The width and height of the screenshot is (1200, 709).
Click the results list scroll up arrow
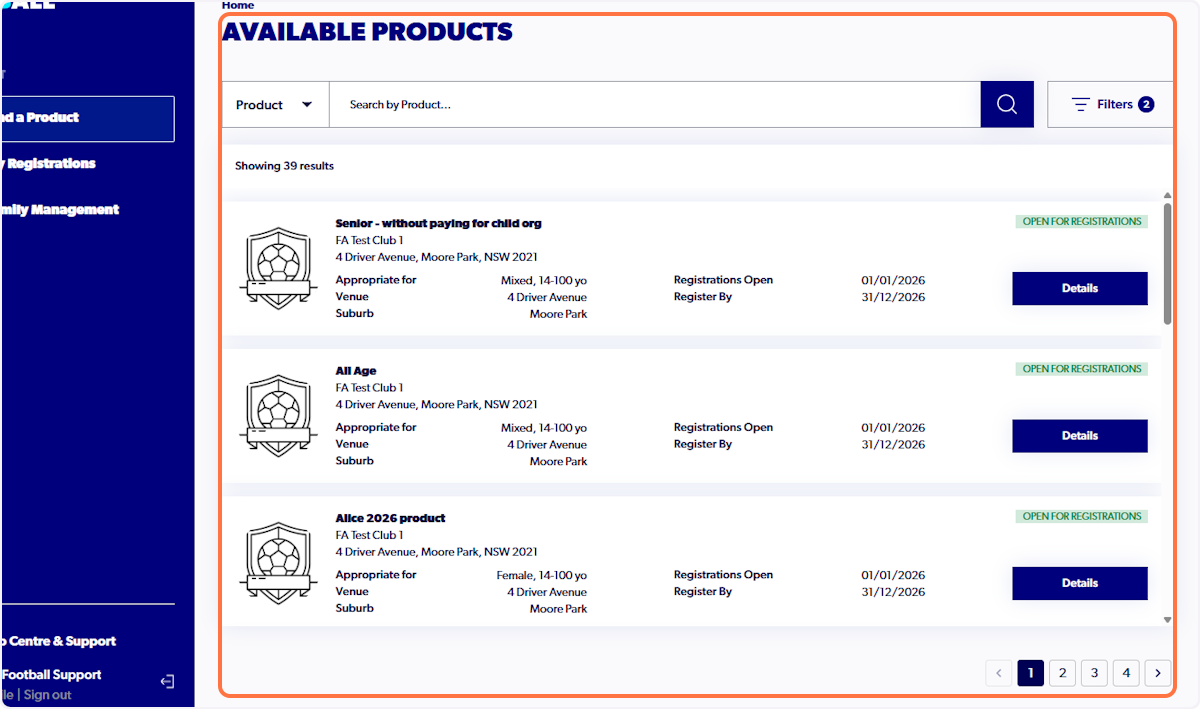tap(1167, 196)
